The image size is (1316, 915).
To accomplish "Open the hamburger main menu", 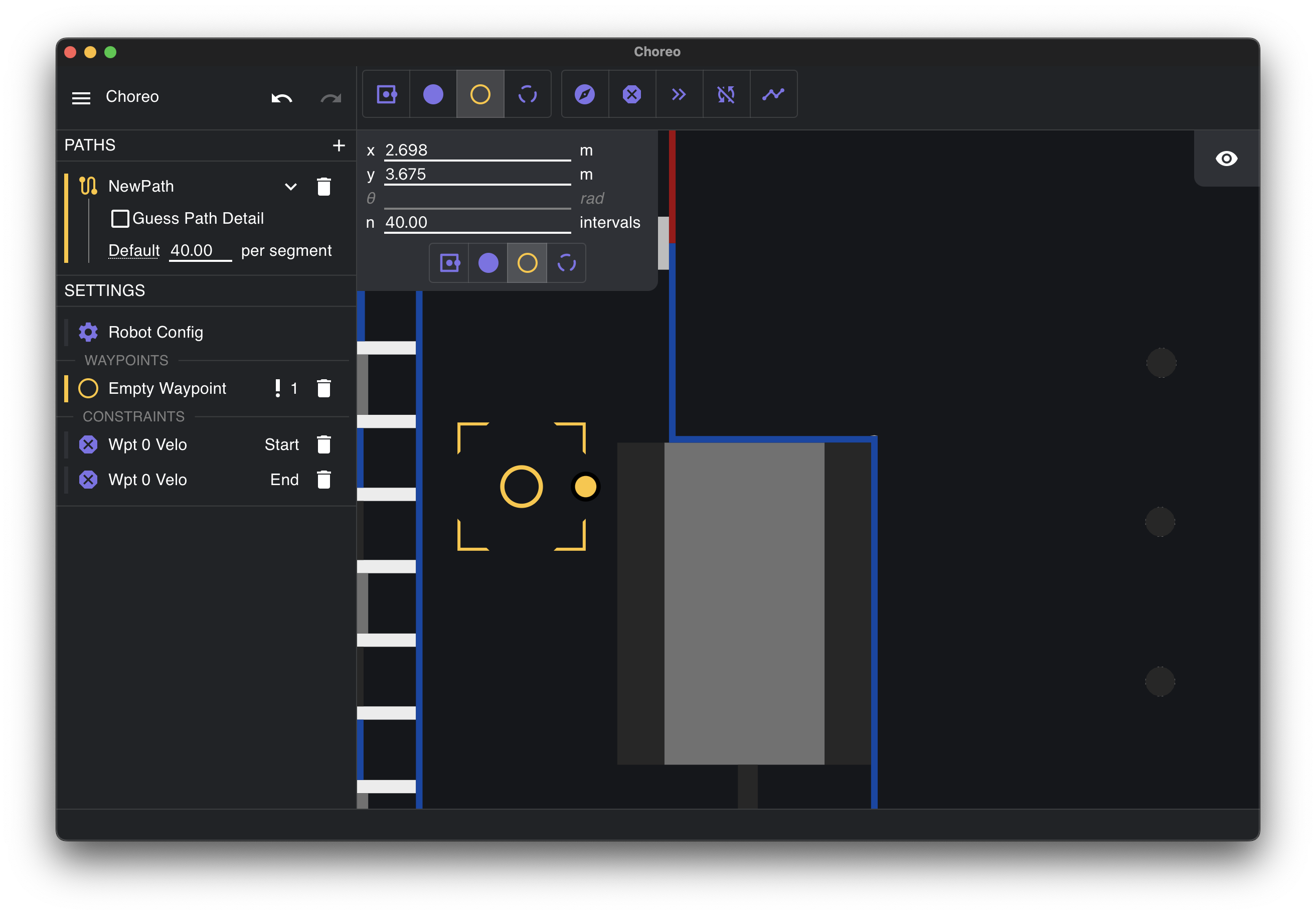I will (x=81, y=97).
